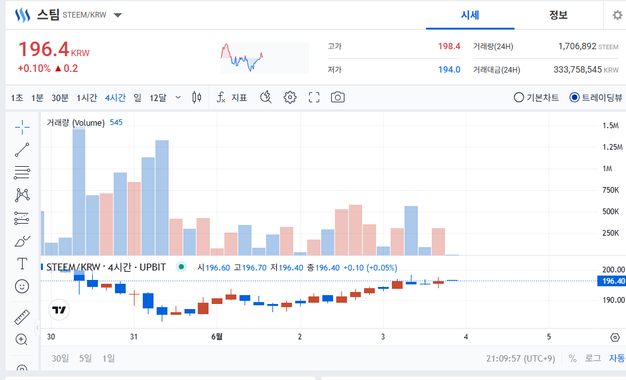Expand more time intervals chevron

178,97
